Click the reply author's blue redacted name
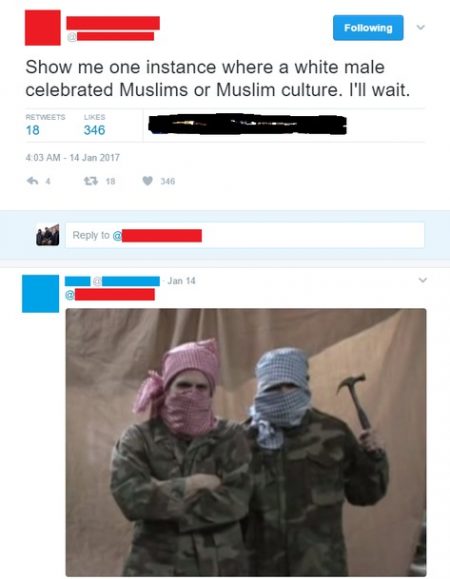450x579 pixels. (77, 281)
